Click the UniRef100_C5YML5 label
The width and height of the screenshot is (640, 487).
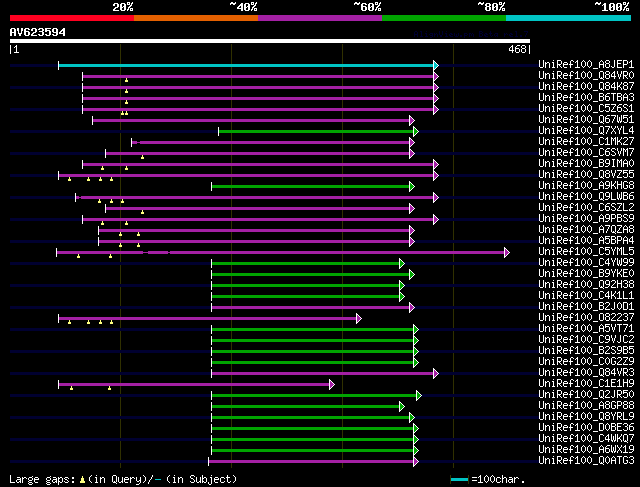586,252
